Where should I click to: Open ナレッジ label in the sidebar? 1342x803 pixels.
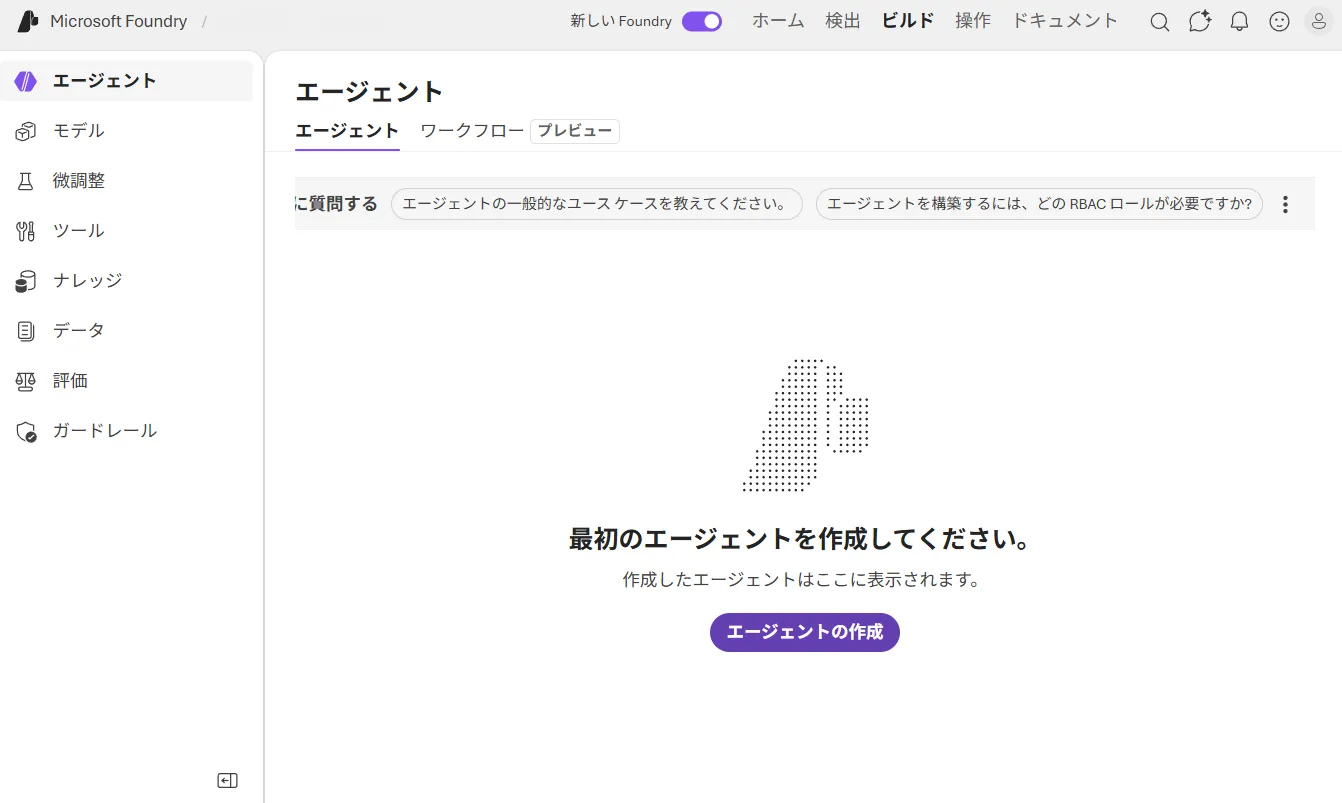coord(88,281)
